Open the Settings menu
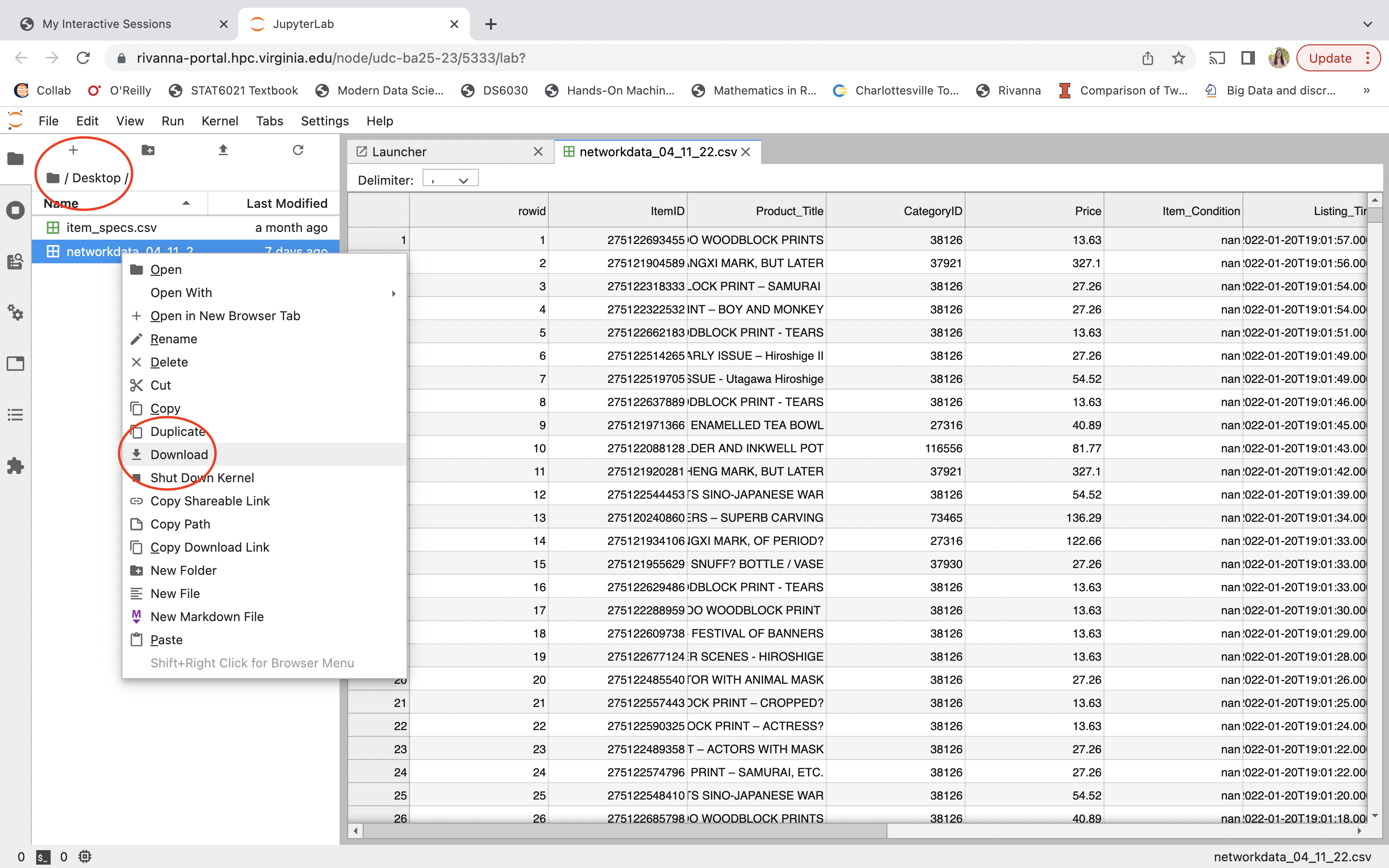The image size is (1389, 868). click(325, 121)
